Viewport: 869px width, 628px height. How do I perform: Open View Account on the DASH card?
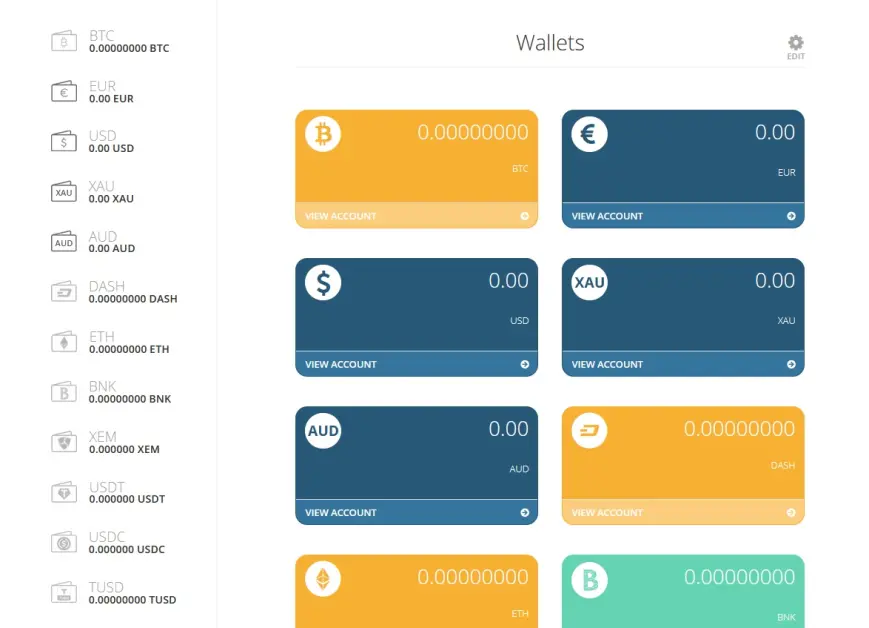coord(683,512)
